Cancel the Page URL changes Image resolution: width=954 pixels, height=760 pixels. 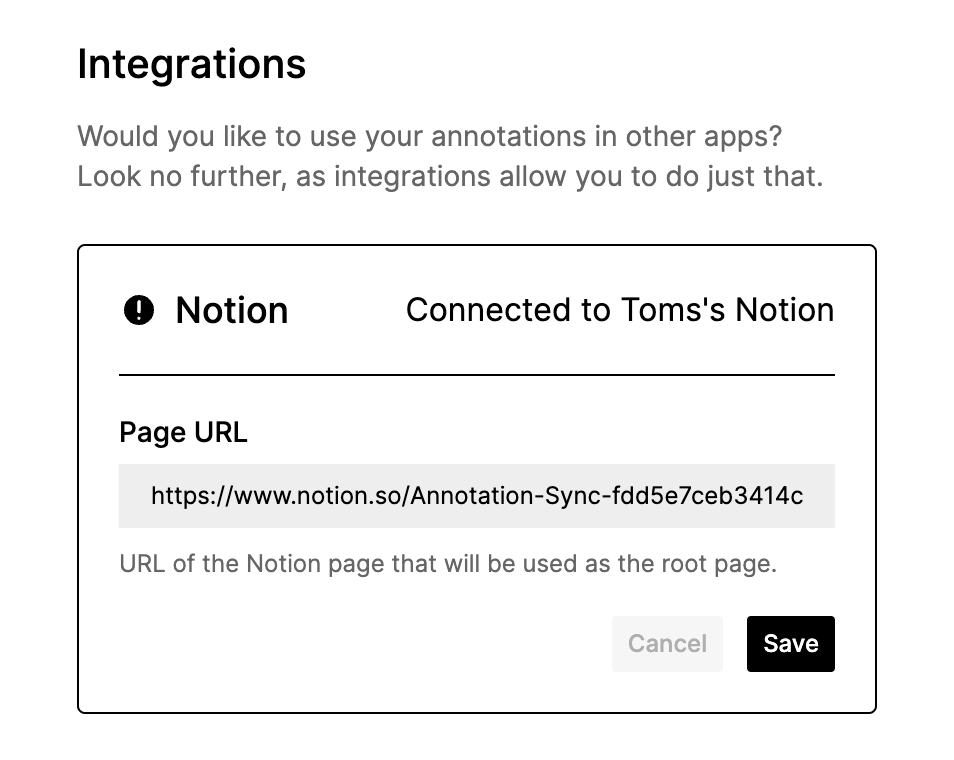click(x=667, y=644)
